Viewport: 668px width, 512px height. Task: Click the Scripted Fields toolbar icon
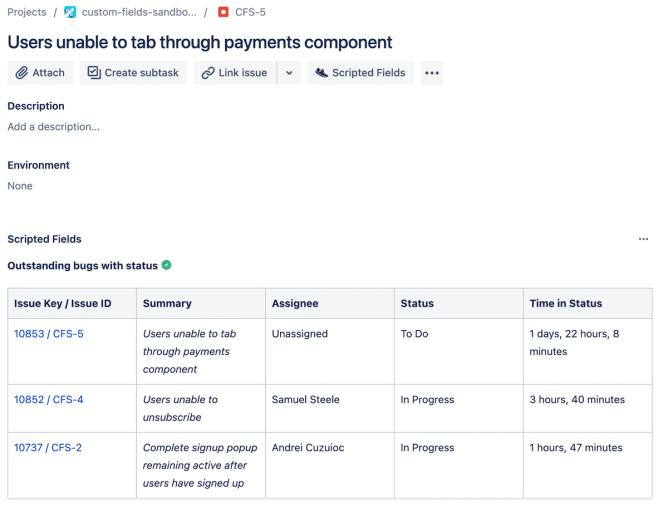pos(322,73)
